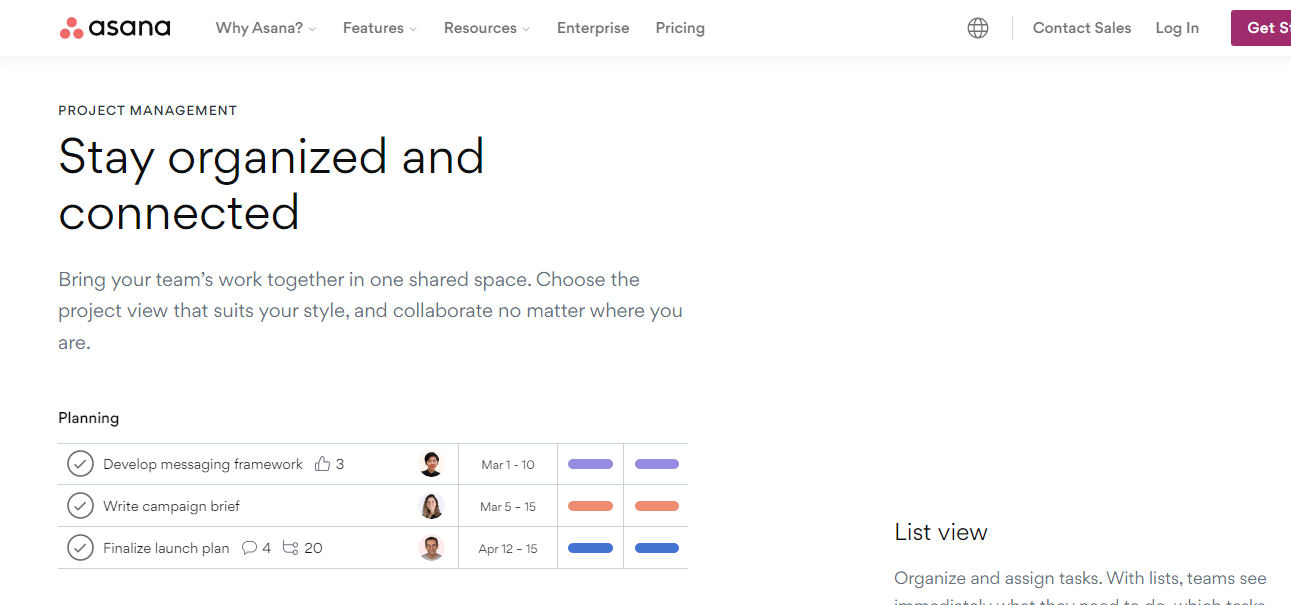Toggle completion on Finalize launch plan

(80, 548)
